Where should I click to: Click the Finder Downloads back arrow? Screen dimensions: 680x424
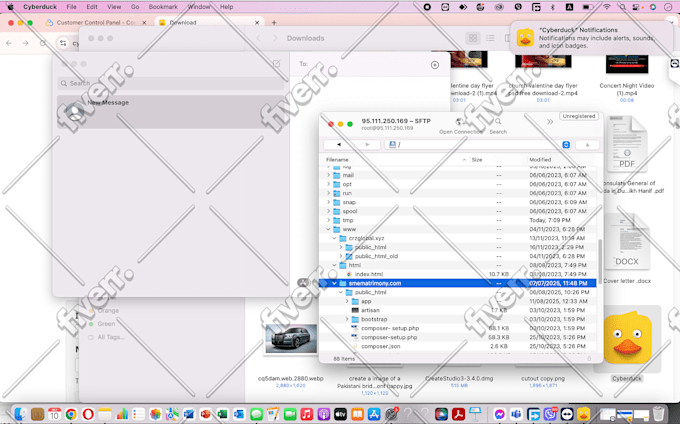[x=258, y=38]
